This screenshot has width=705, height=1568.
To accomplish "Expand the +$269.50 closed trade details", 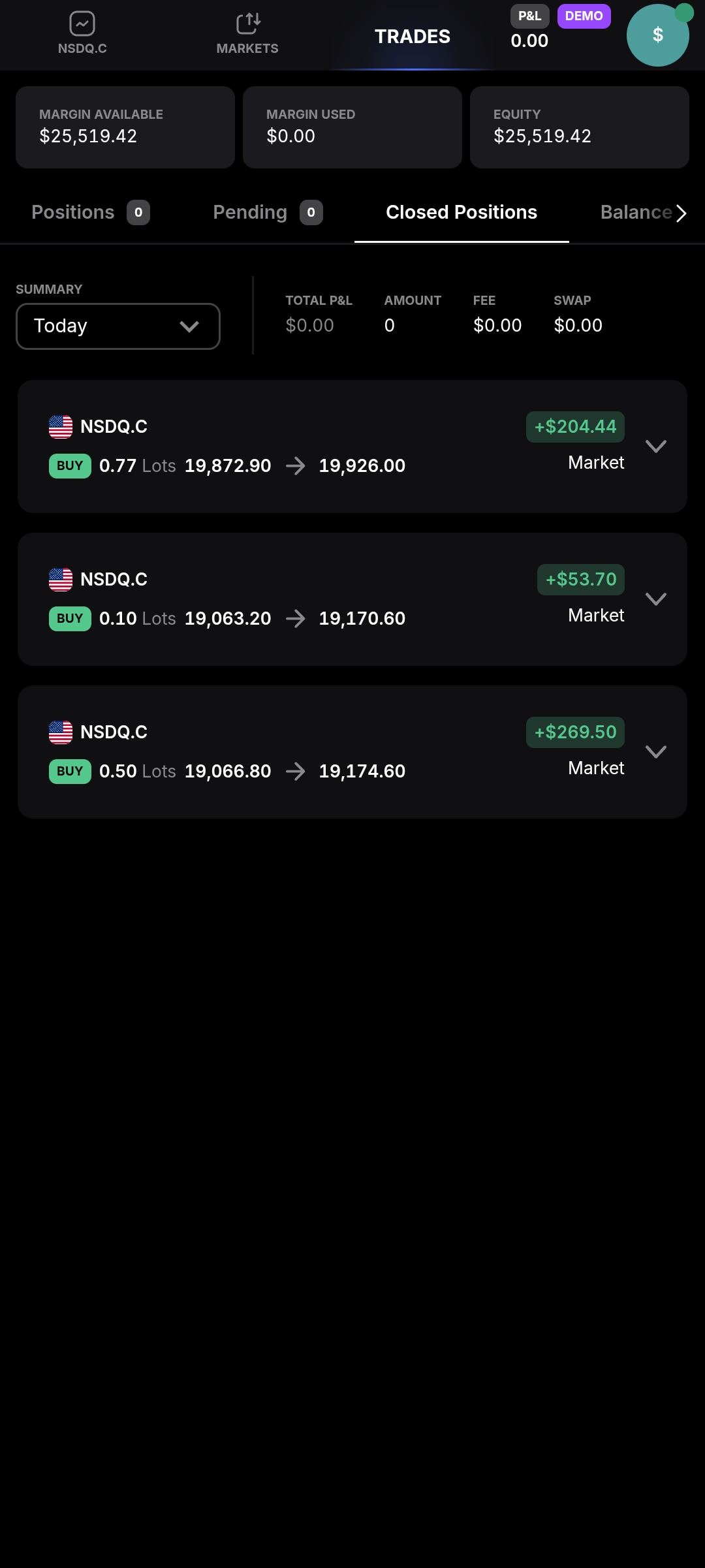I will pyautogui.click(x=655, y=752).
